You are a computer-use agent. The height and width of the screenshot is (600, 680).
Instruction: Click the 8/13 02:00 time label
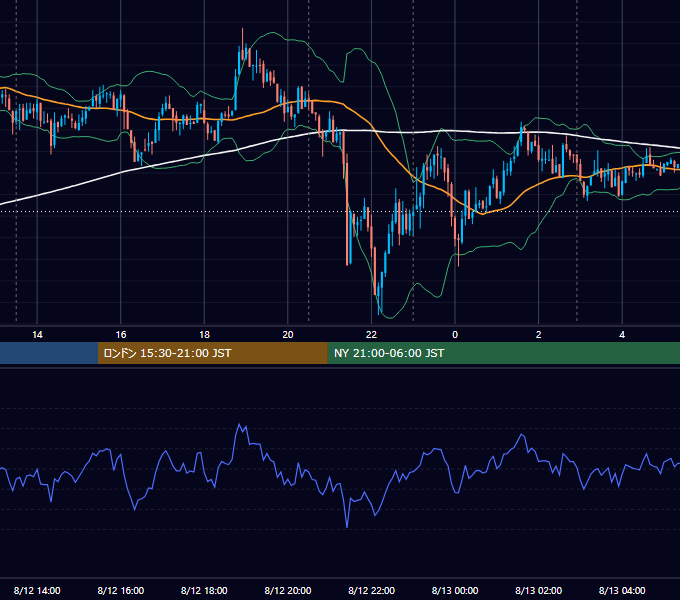[538, 590]
